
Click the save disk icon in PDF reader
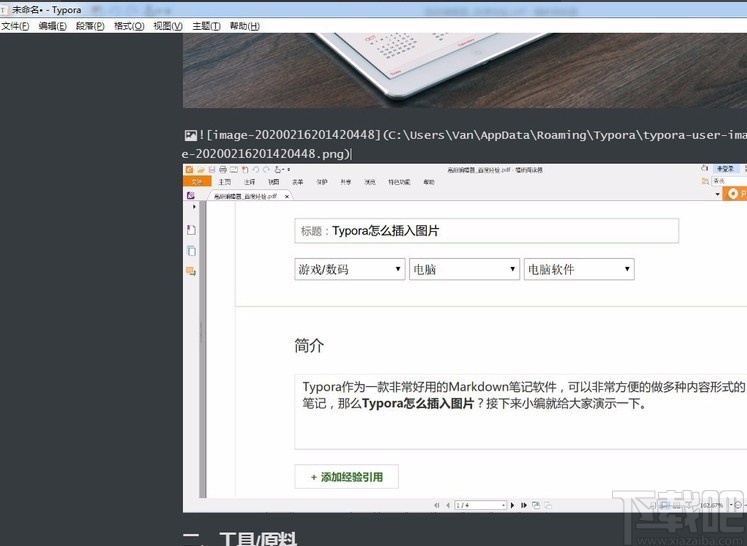point(212,169)
